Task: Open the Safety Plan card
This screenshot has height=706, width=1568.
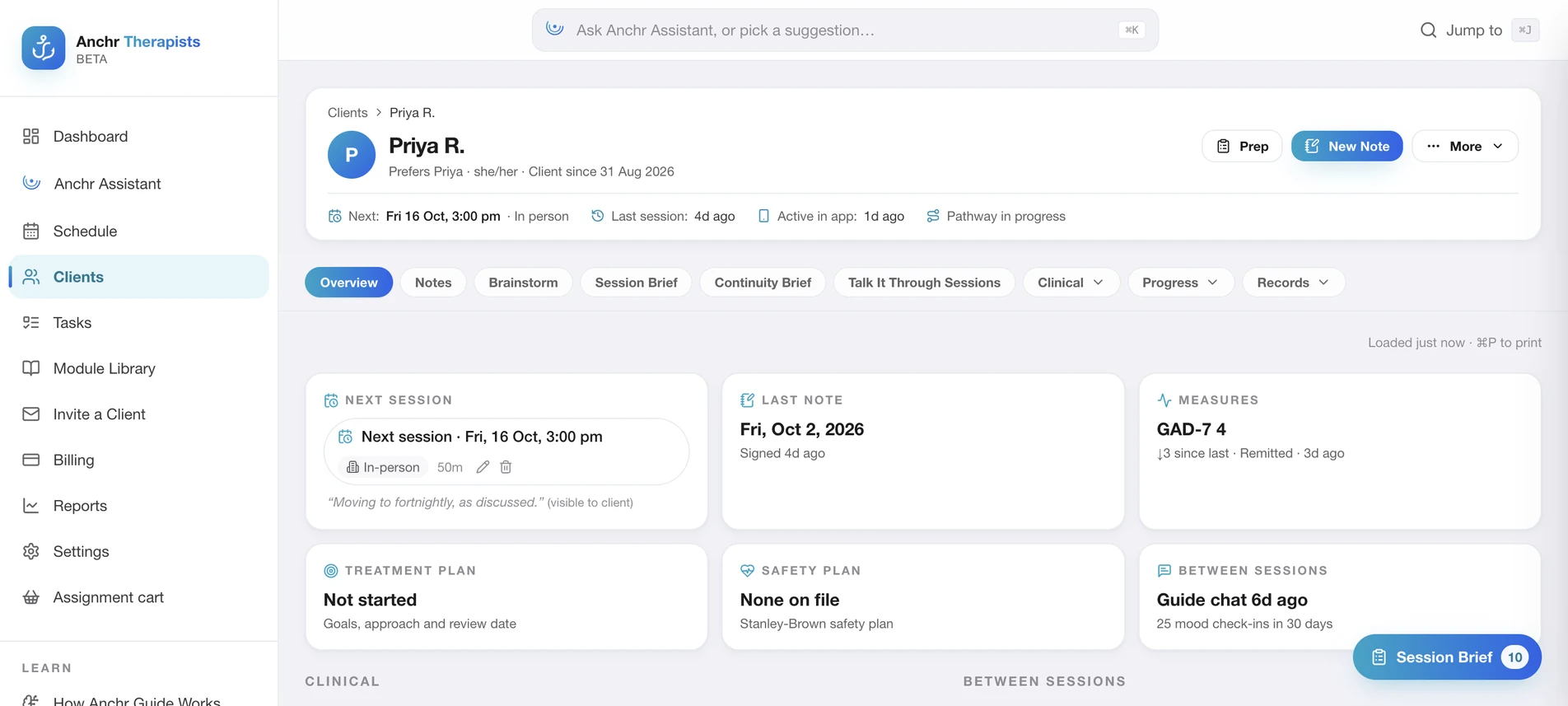Action: (x=922, y=596)
